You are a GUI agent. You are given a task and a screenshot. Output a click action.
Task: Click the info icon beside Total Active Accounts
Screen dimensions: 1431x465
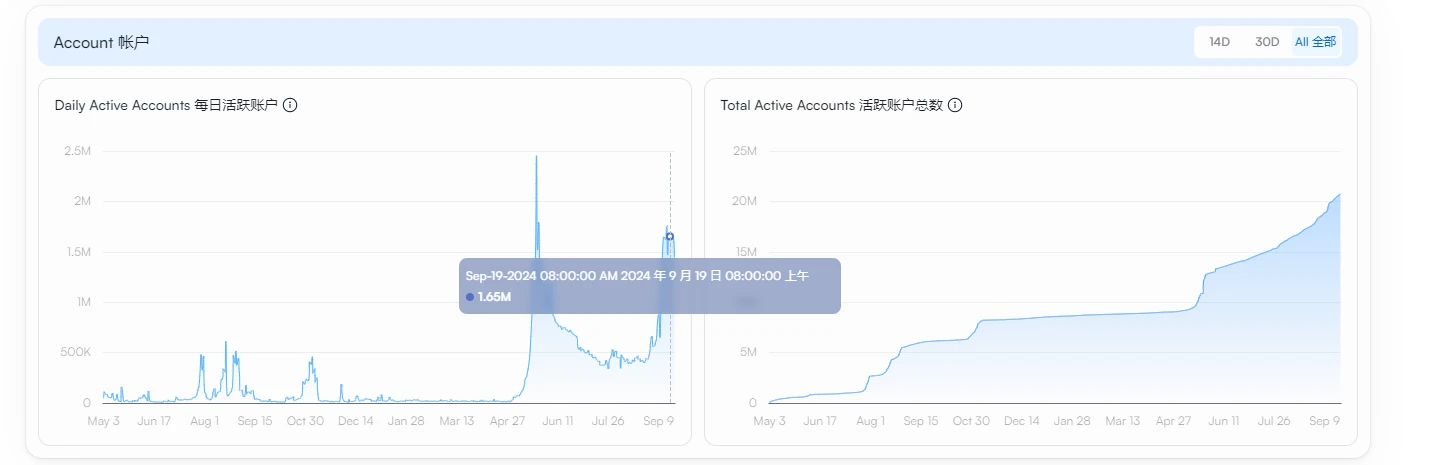point(955,105)
